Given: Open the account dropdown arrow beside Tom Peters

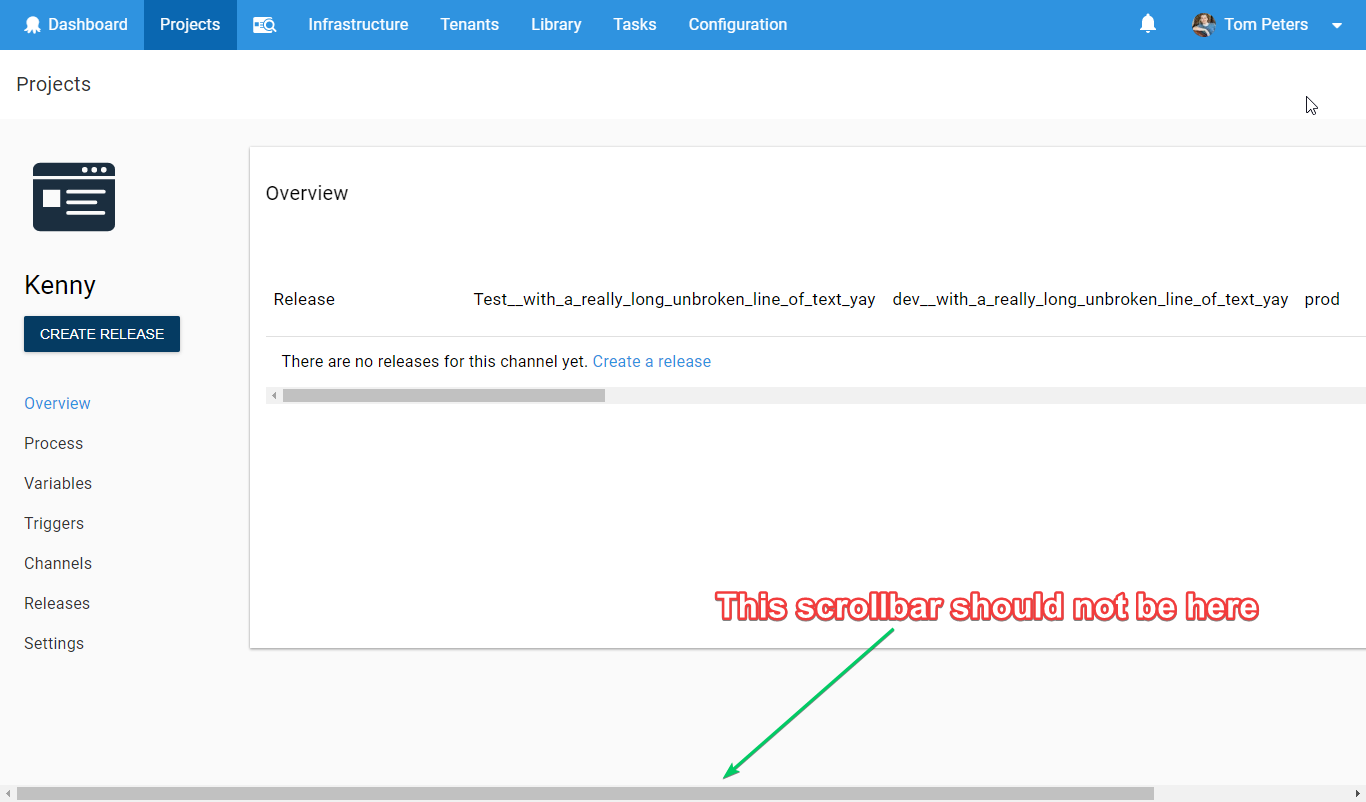Looking at the screenshot, I should (1337, 26).
